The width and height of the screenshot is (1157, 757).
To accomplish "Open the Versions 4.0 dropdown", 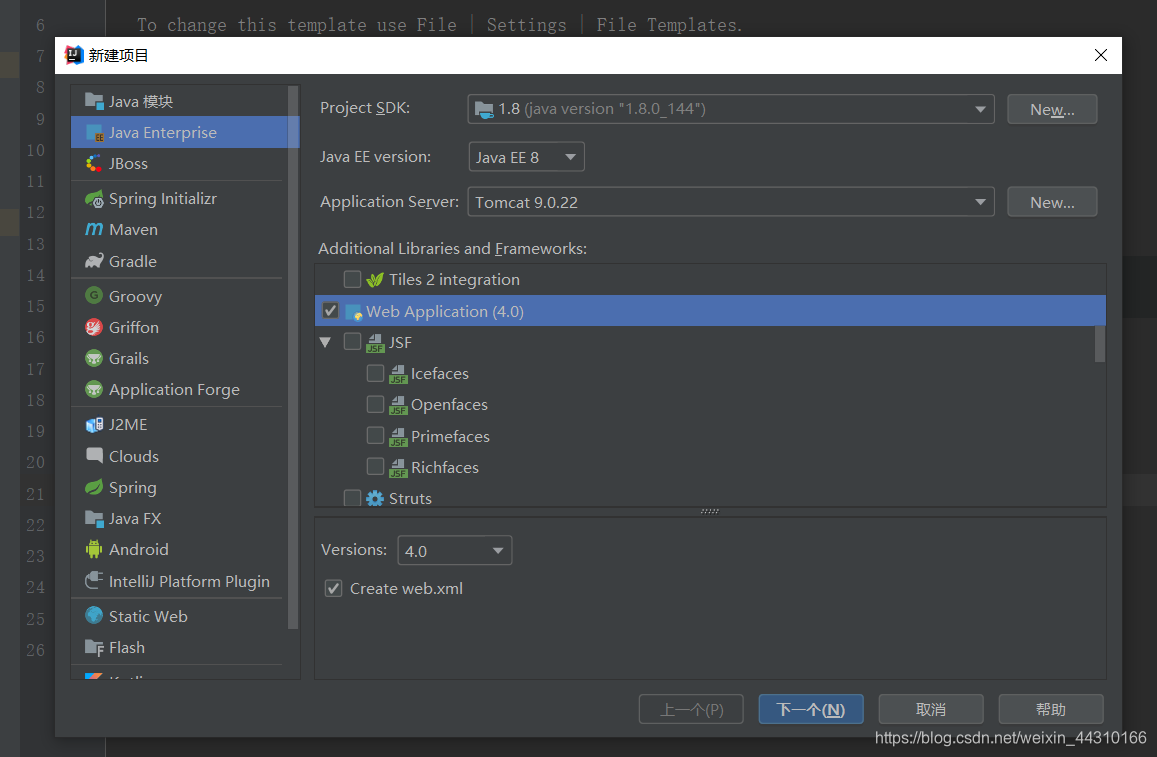I will tap(455, 550).
